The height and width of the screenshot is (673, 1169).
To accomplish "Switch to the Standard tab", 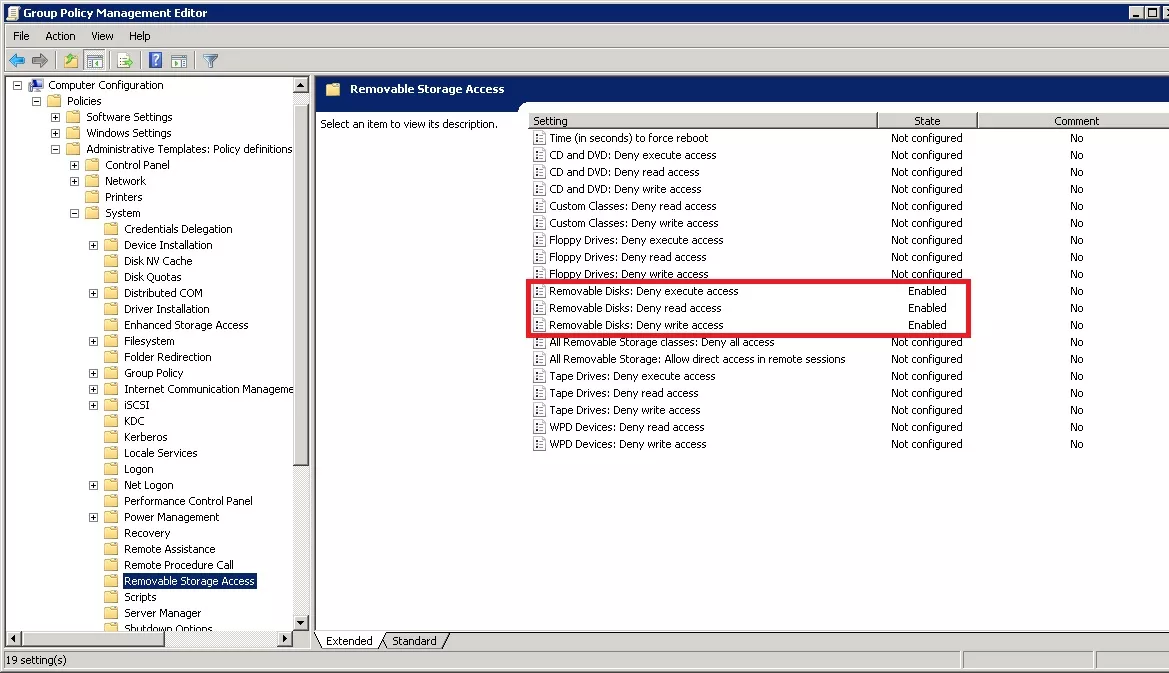I will point(415,641).
